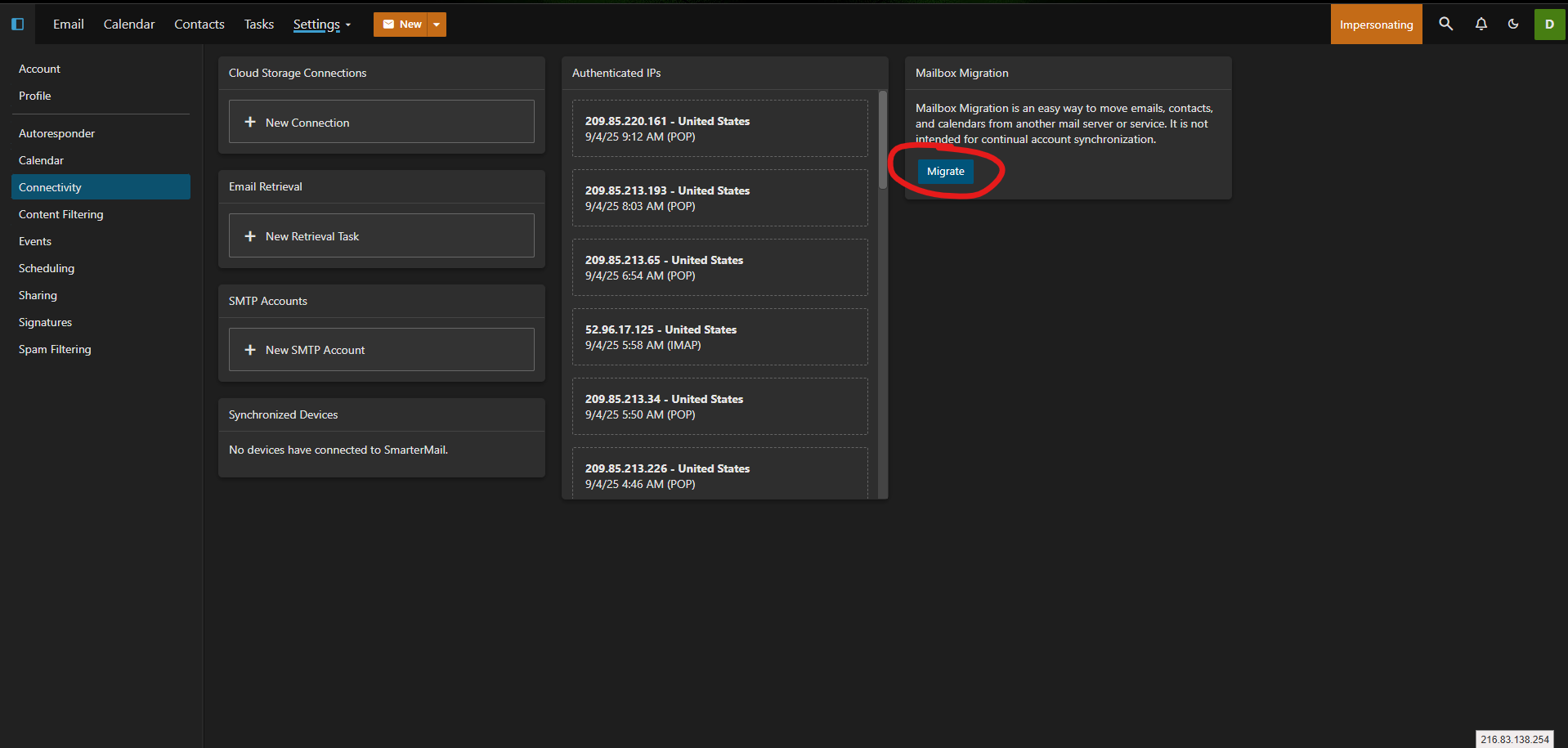Go to the Calendar top navigation item
The height and width of the screenshot is (748, 1568).
[128, 25]
